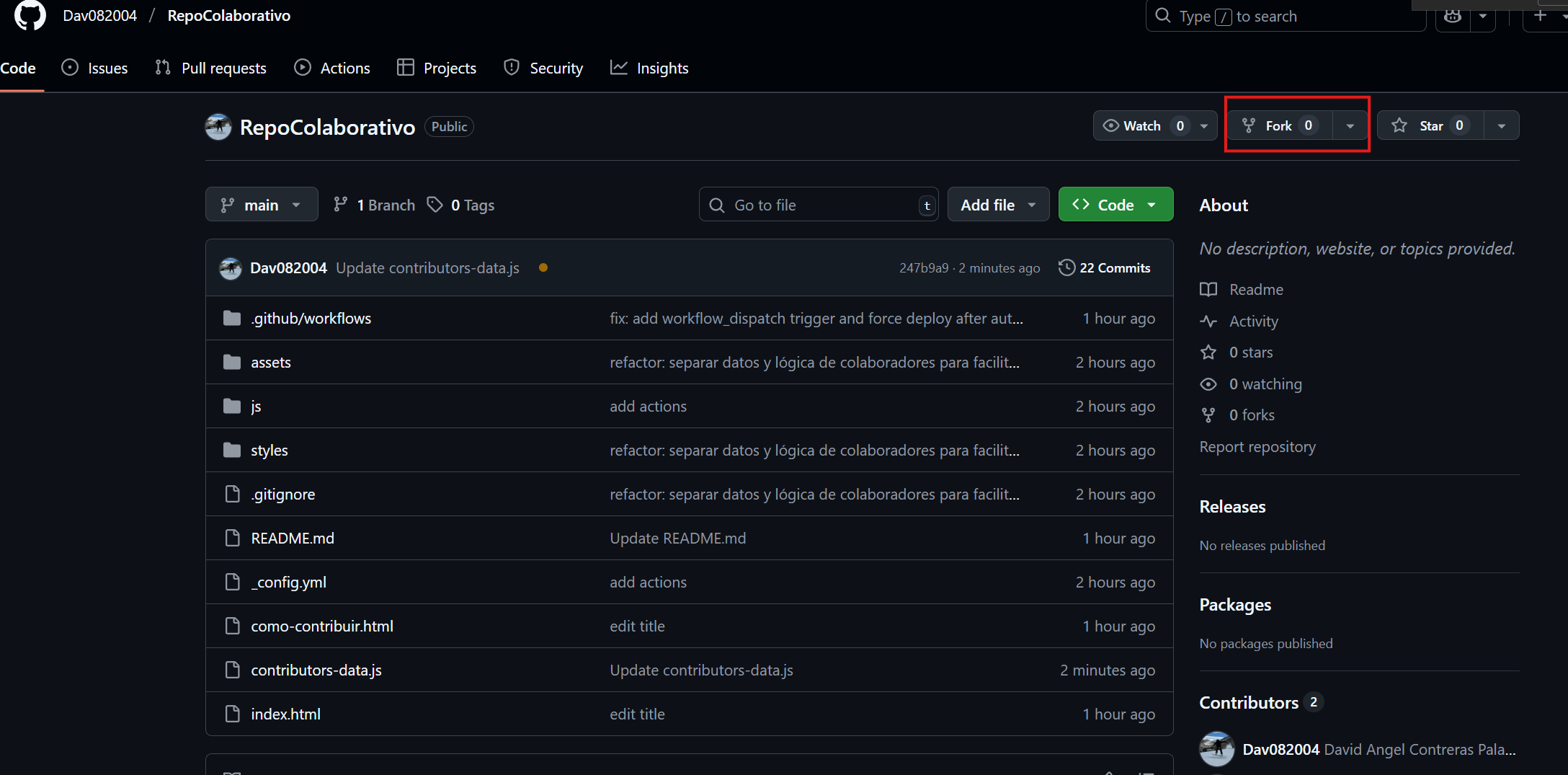The width and height of the screenshot is (1568, 775).
Task: Click the .gitignore file icon
Action: coord(232,494)
